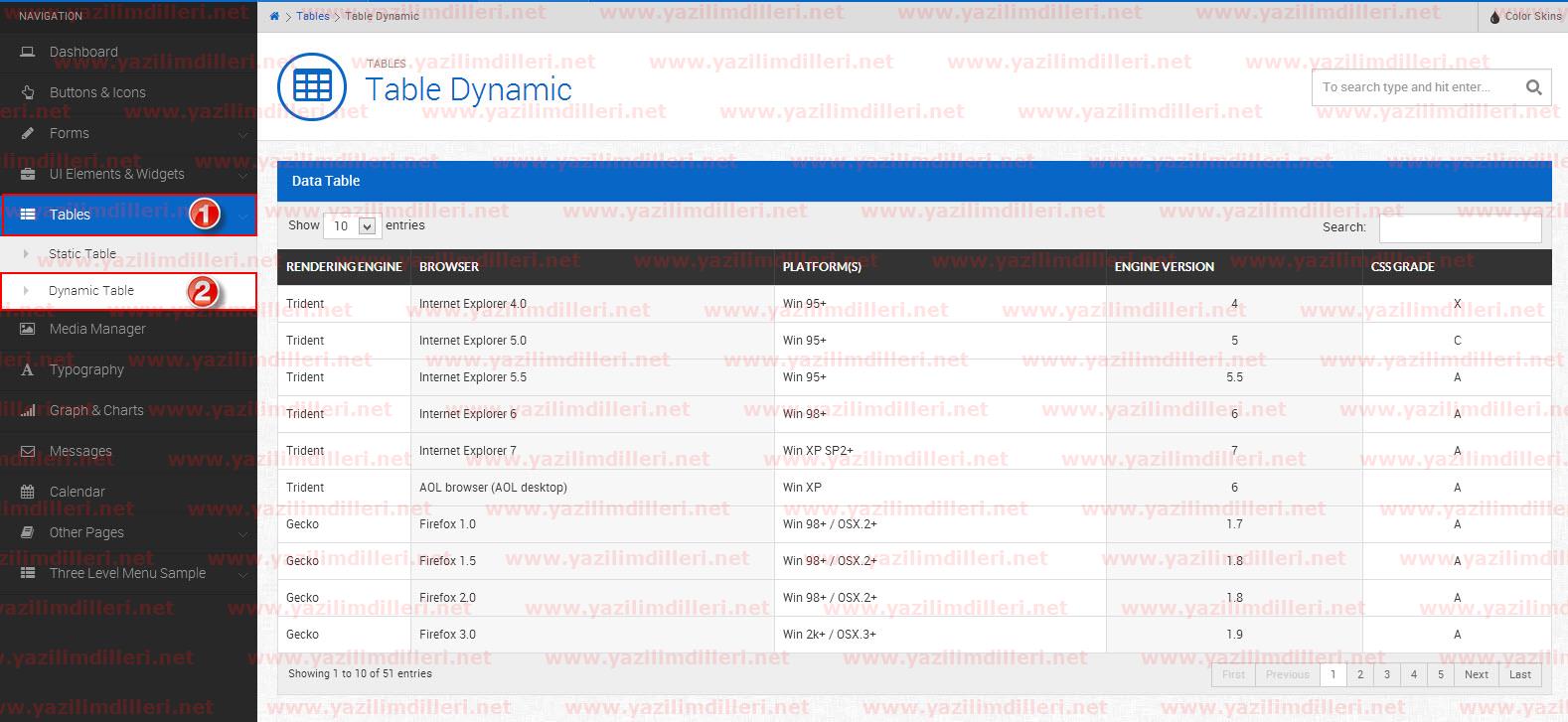
Task: Expand Three Level Menu Sample
Action: [x=128, y=573]
